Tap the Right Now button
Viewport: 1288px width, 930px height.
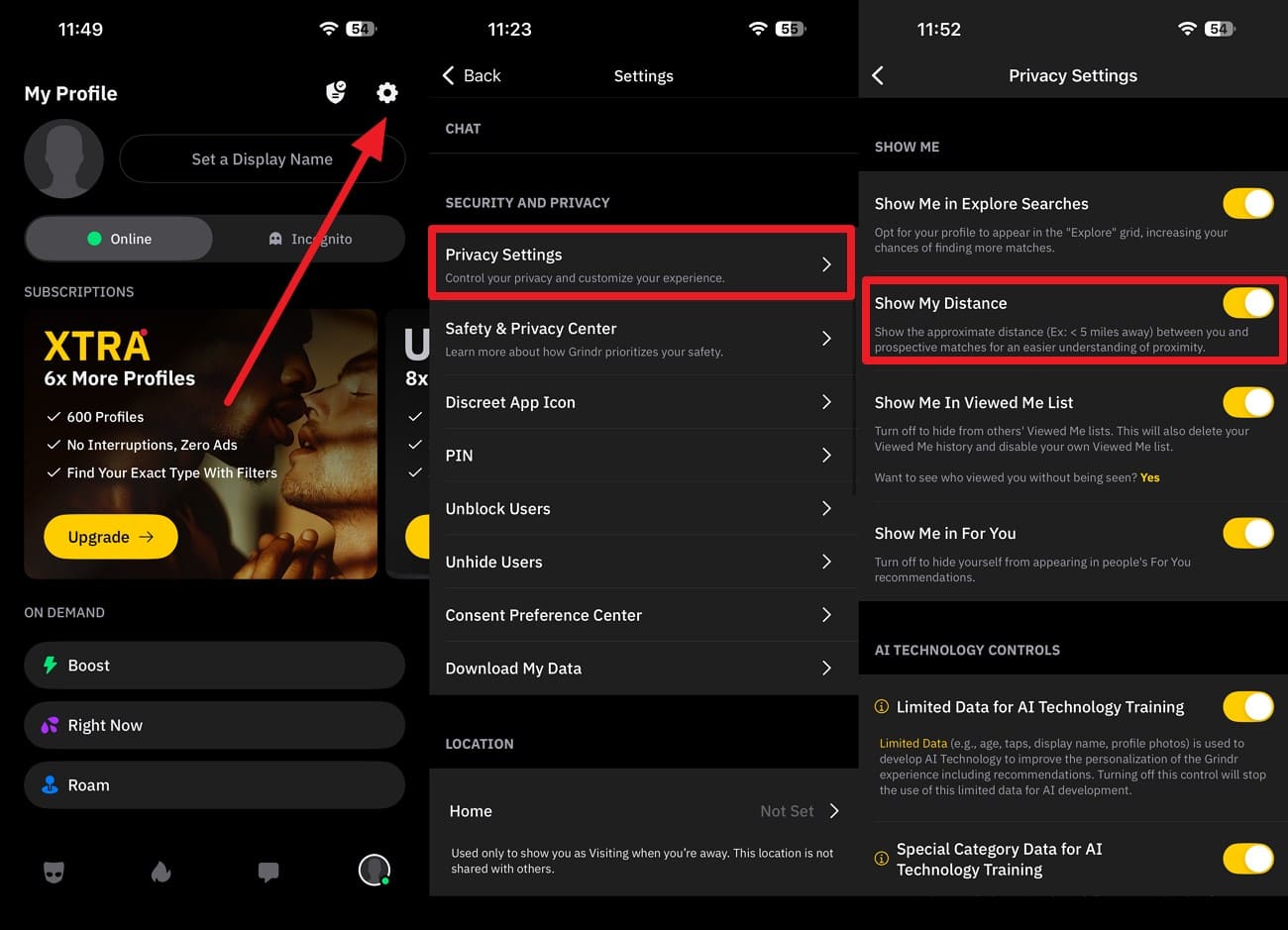[x=215, y=725]
